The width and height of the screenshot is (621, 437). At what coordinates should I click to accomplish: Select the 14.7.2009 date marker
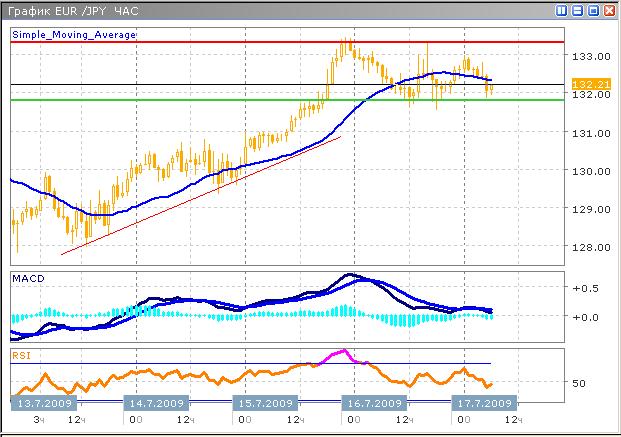[153, 403]
